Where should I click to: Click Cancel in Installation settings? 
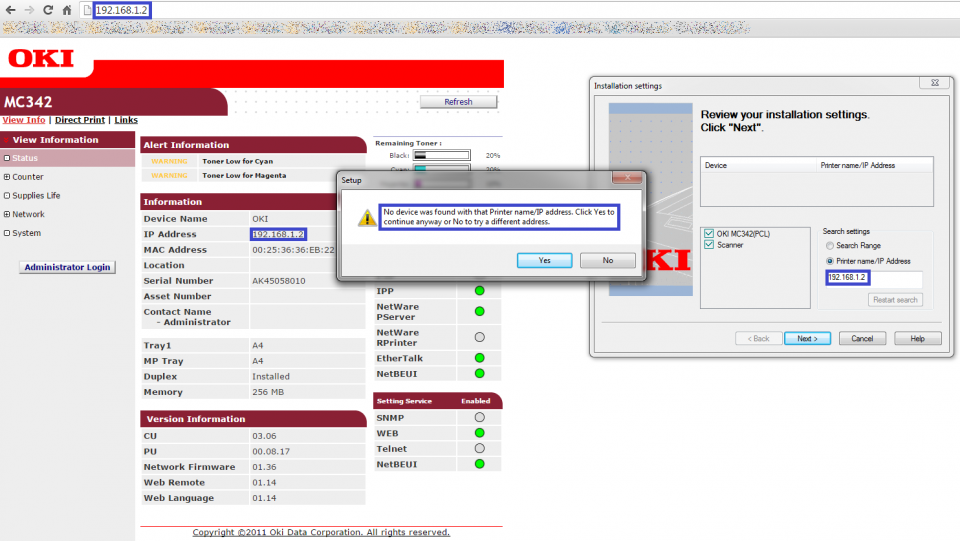pyautogui.click(x=862, y=338)
